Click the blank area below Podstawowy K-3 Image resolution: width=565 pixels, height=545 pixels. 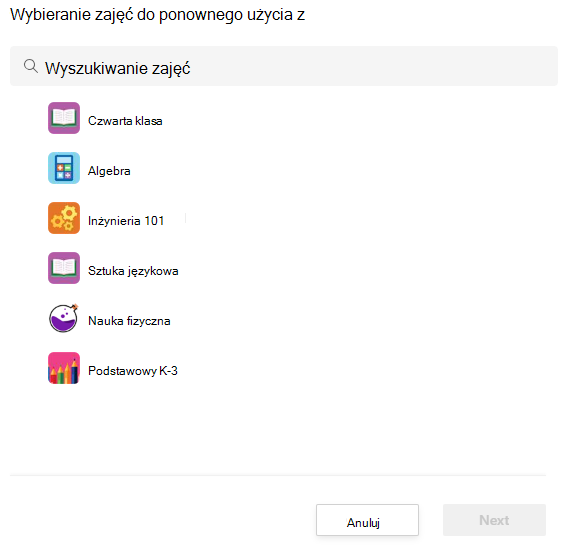tap(278, 429)
